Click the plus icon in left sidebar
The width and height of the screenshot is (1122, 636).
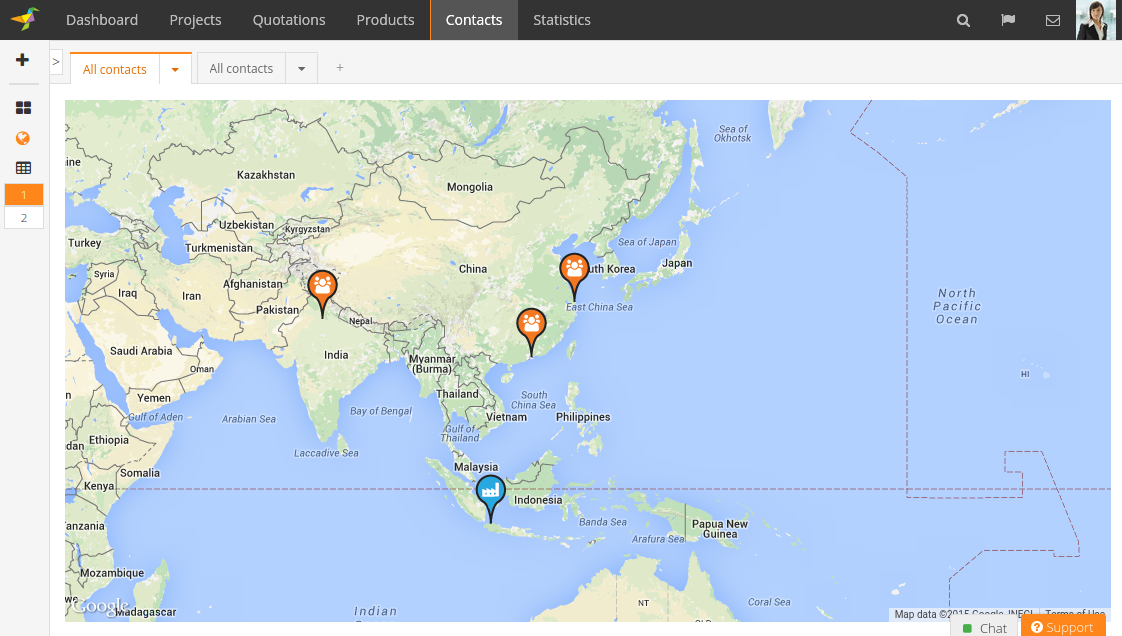[x=23, y=60]
